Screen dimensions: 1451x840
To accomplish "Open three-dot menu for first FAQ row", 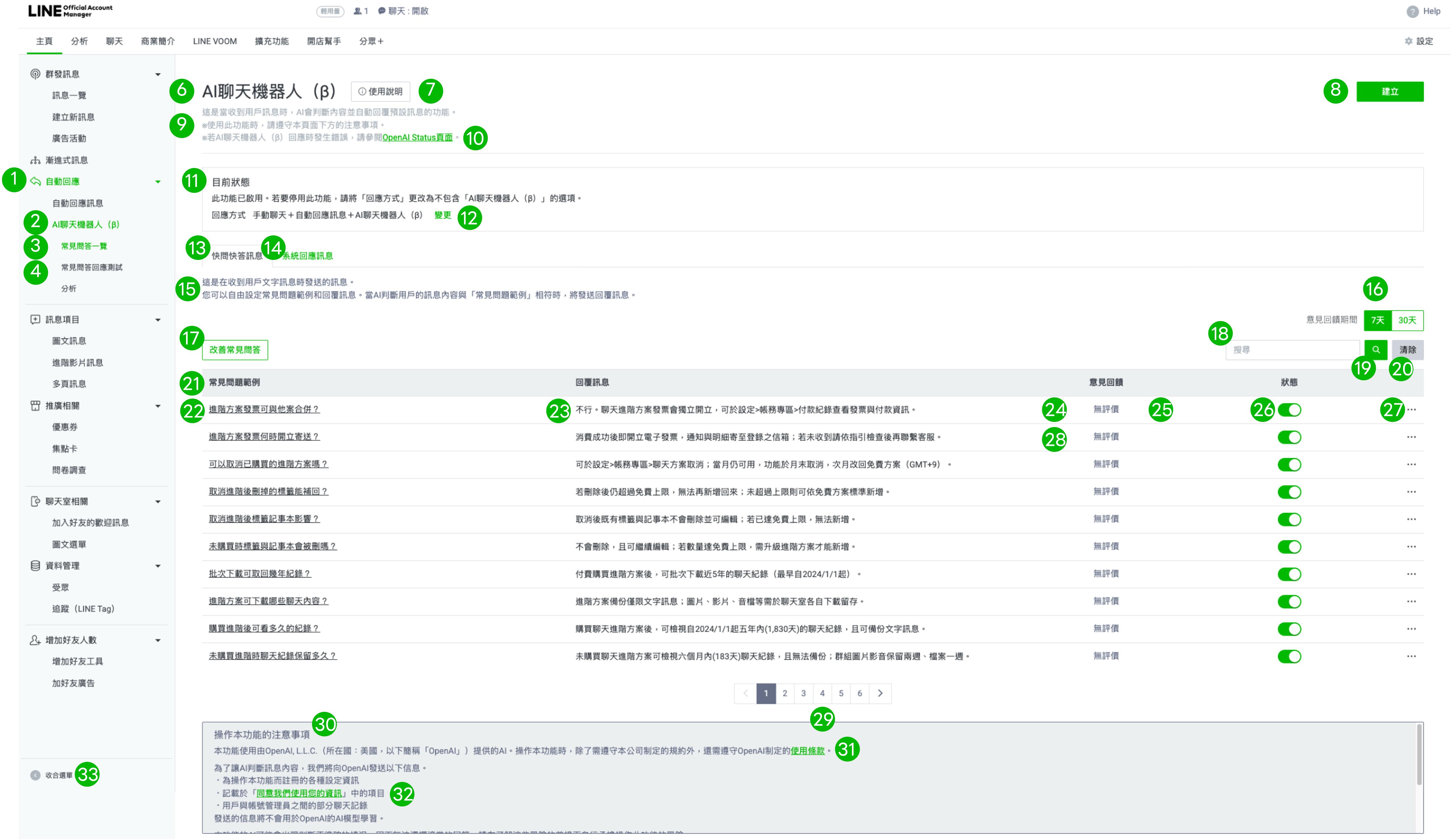I will (x=1411, y=410).
